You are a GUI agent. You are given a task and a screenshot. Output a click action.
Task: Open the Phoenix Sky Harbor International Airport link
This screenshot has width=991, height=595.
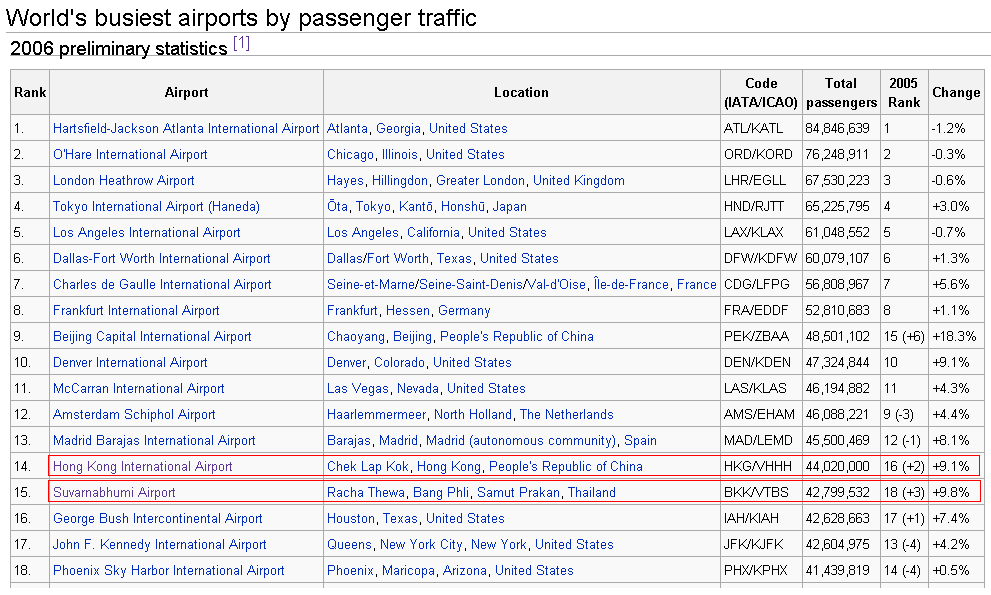click(x=169, y=571)
